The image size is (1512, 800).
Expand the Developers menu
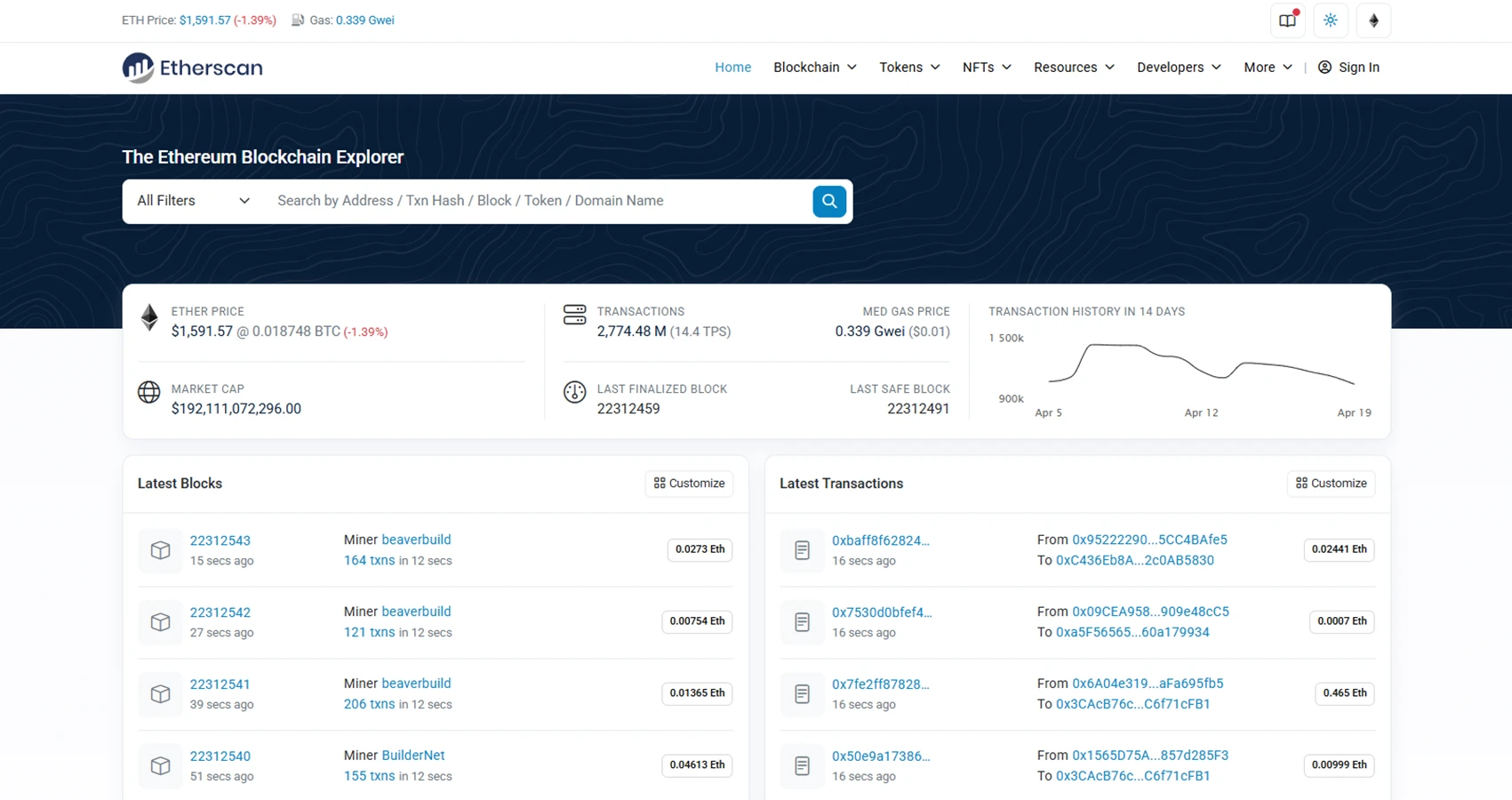pyautogui.click(x=1179, y=68)
